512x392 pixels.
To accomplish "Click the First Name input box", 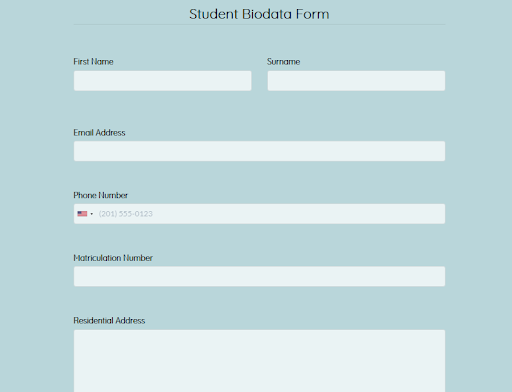I will click(162, 81).
